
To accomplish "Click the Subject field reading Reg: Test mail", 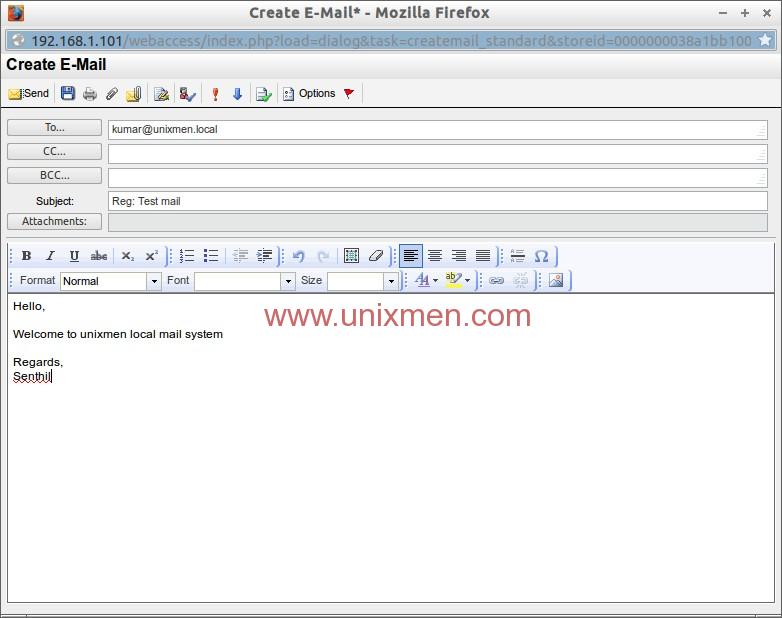I will [x=437, y=201].
